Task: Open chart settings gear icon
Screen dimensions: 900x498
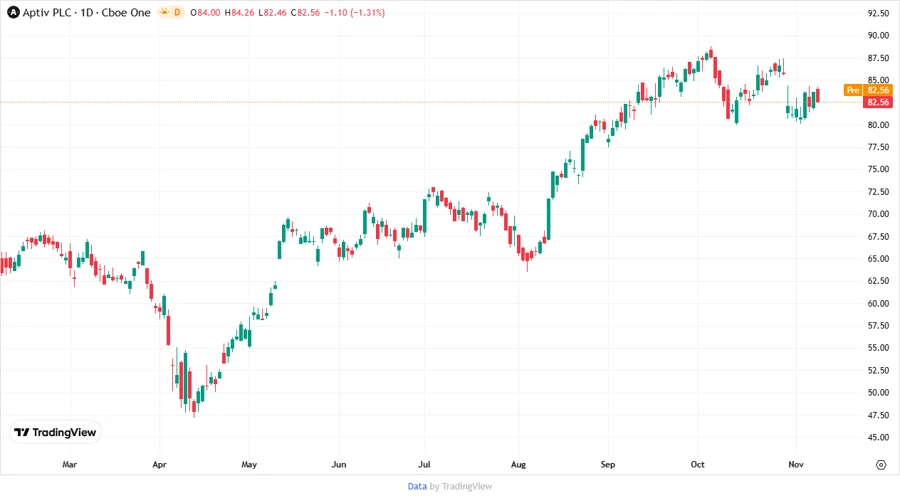Action: point(881,465)
